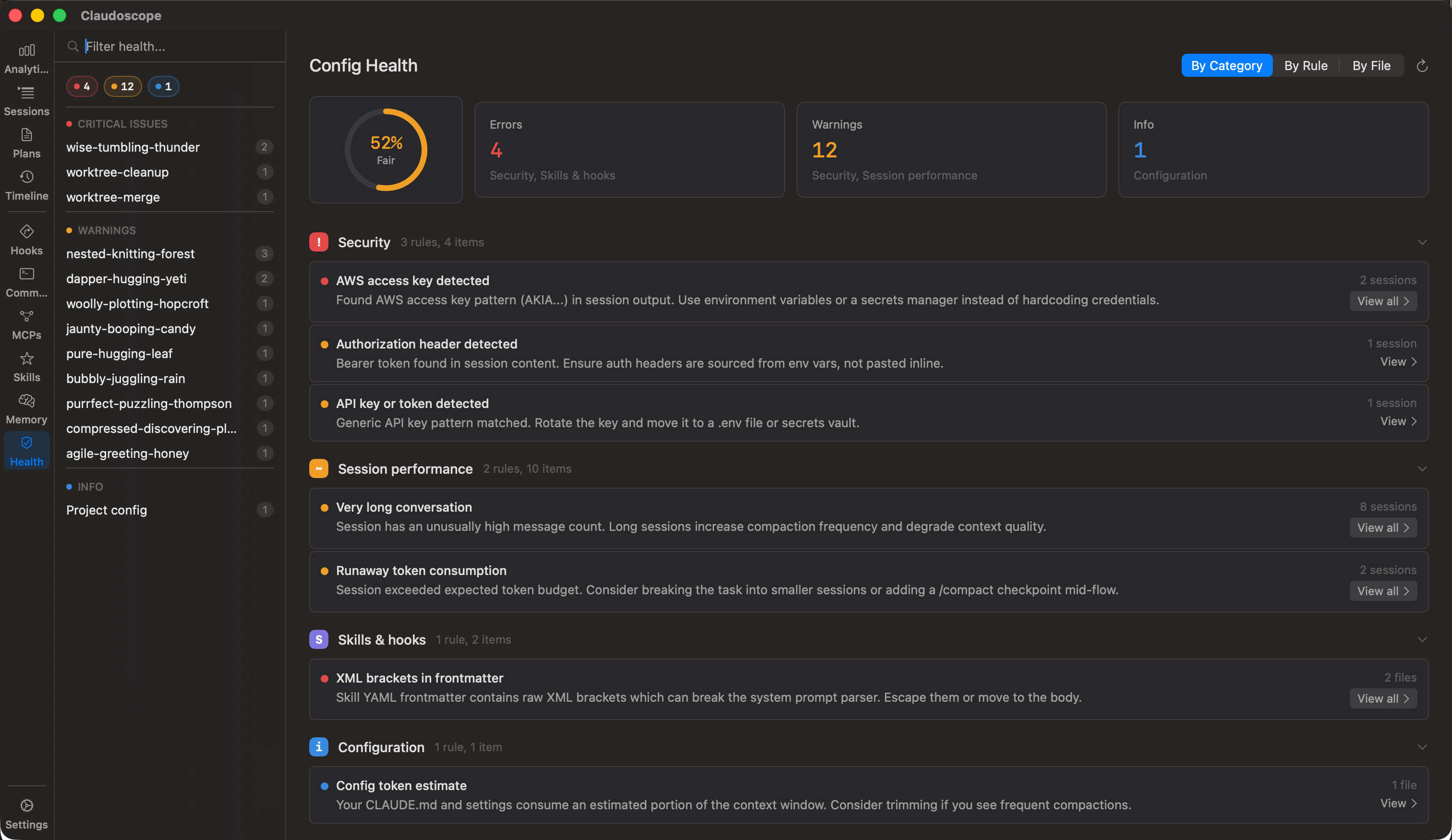Switch to the By Rule view
Image resolution: width=1452 pixels, height=840 pixels.
click(x=1305, y=65)
